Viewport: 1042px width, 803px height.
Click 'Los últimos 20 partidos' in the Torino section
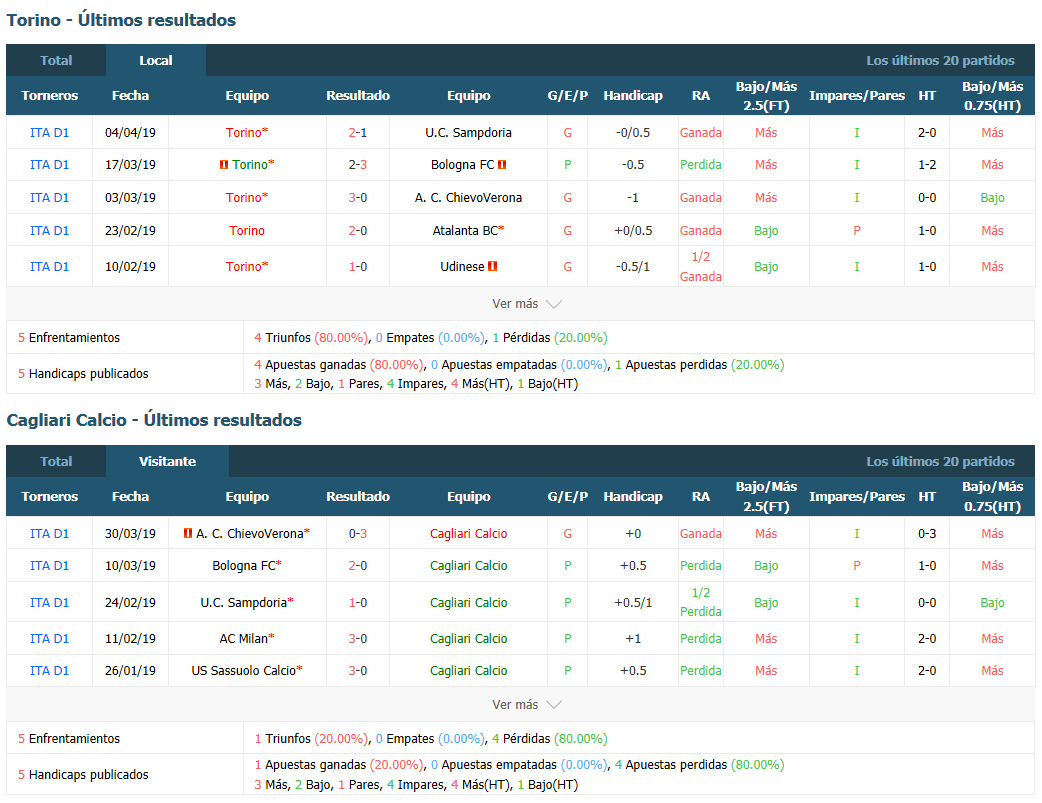coord(940,60)
